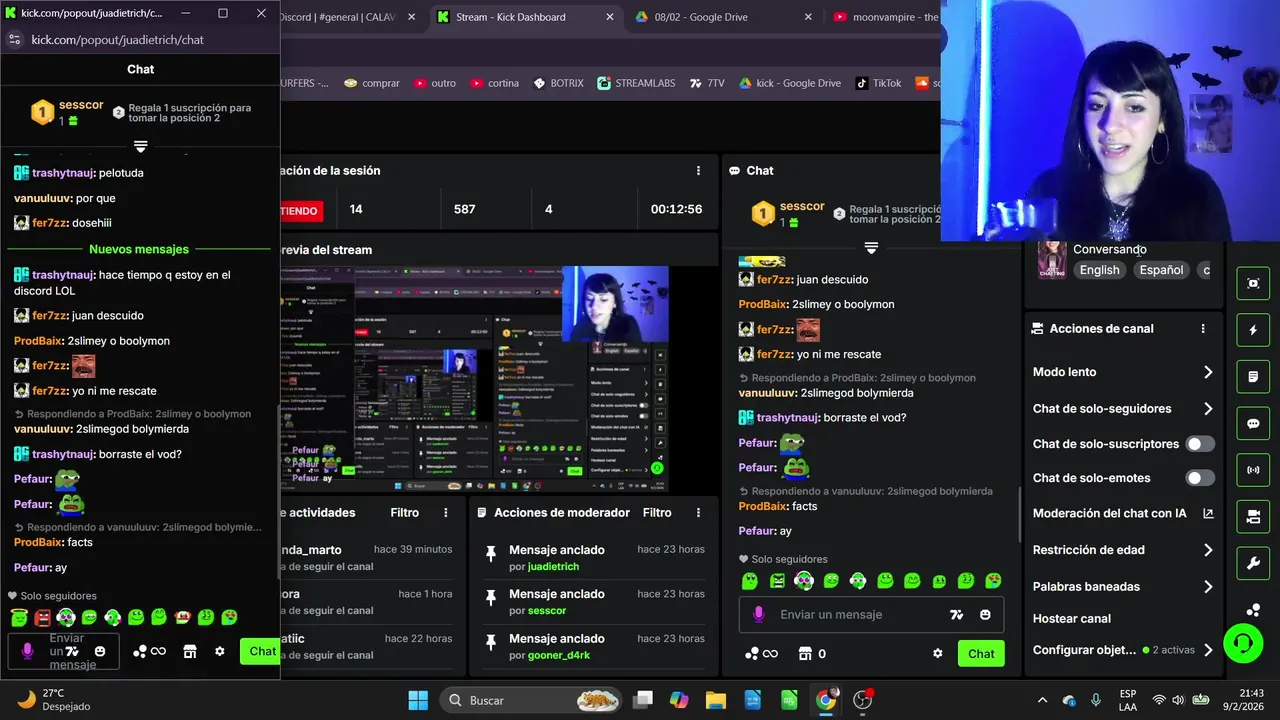Toggle Chat de solo-emotes switch
The width and height of the screenshot is (1280, 720).
point(1200,478)
